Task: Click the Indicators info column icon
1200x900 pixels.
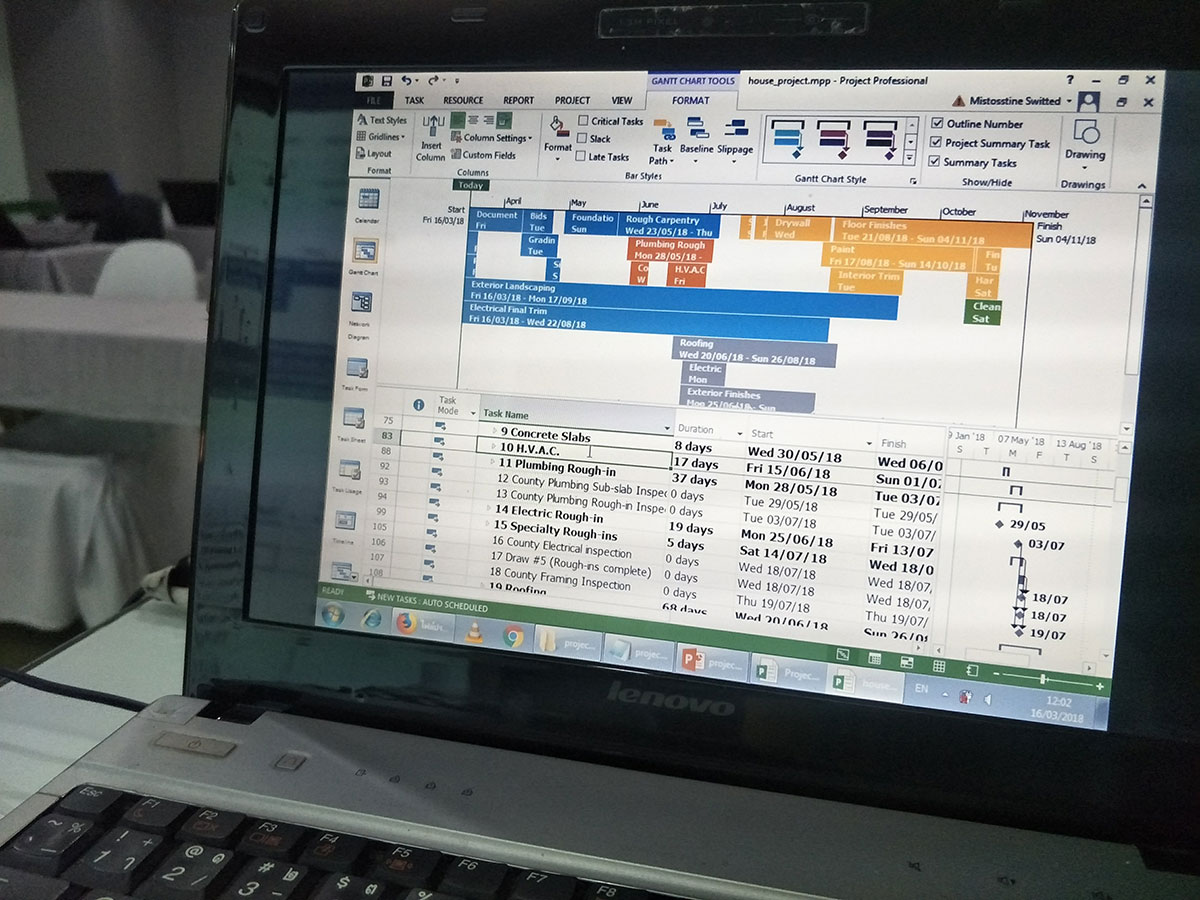Action: pos(418,405)
